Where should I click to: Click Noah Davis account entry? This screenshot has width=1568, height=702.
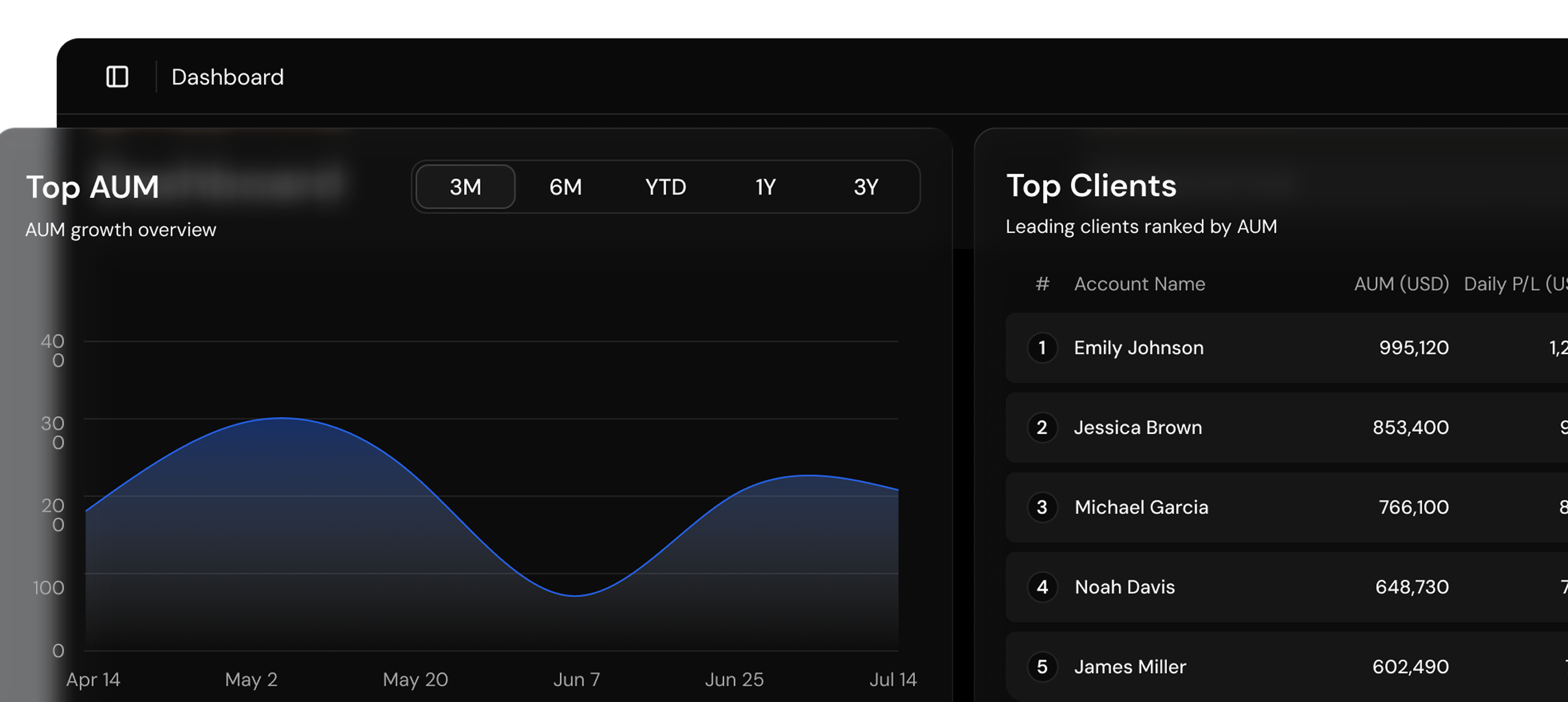tap(1125, 587)
